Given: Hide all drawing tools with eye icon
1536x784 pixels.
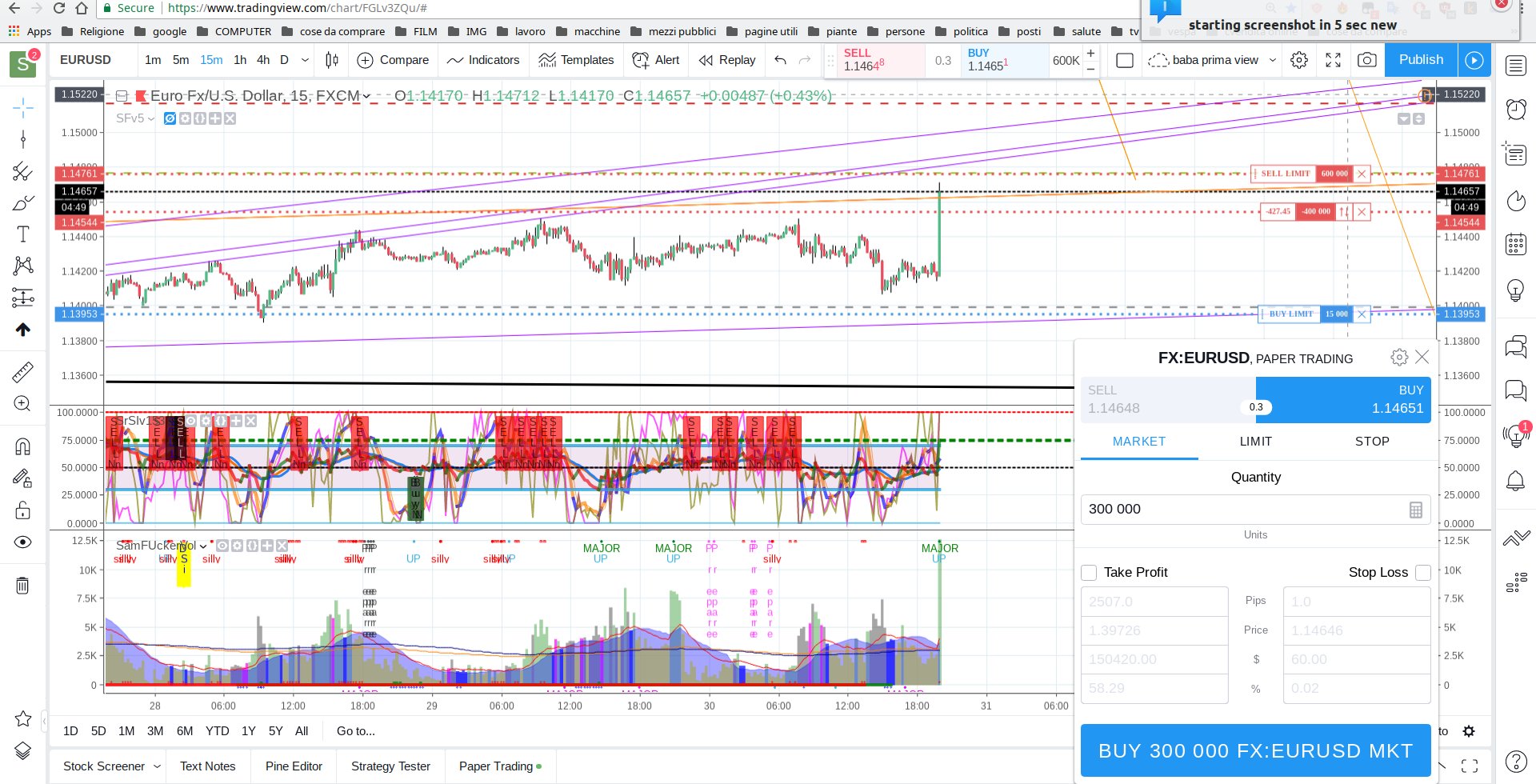Looking at the screenshot, I should pos(23,542).
